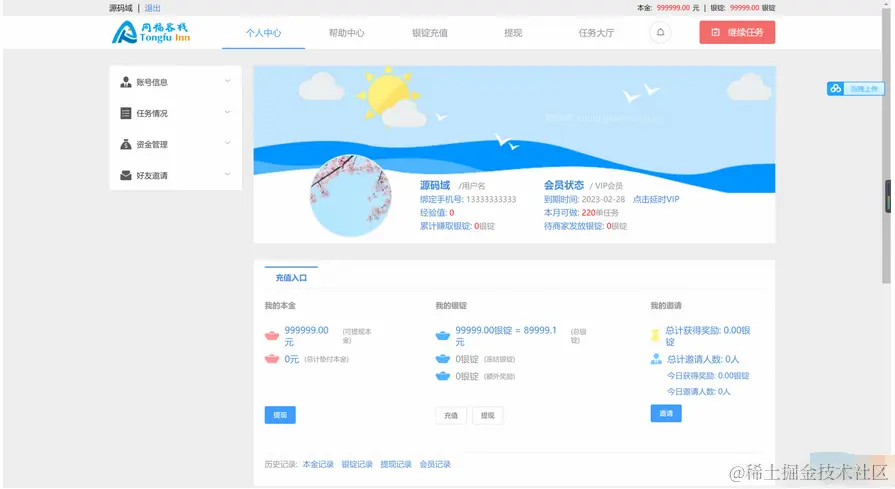895x489 pixels.
Task: Click blue ingot icon beside 冻结银锭
Action: [x=442, y=359]
